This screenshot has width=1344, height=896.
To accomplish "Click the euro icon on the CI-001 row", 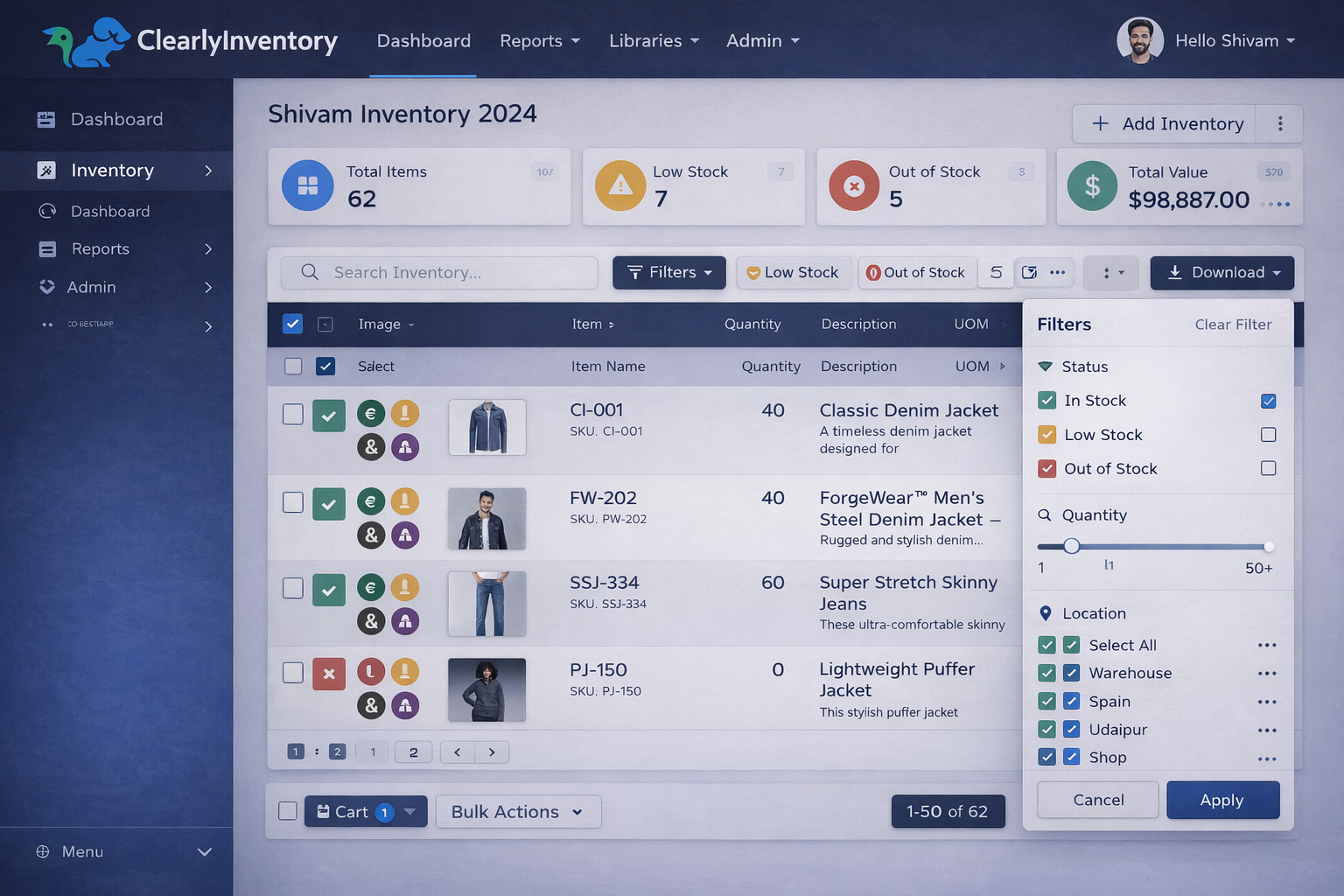I will click(370, 413).
